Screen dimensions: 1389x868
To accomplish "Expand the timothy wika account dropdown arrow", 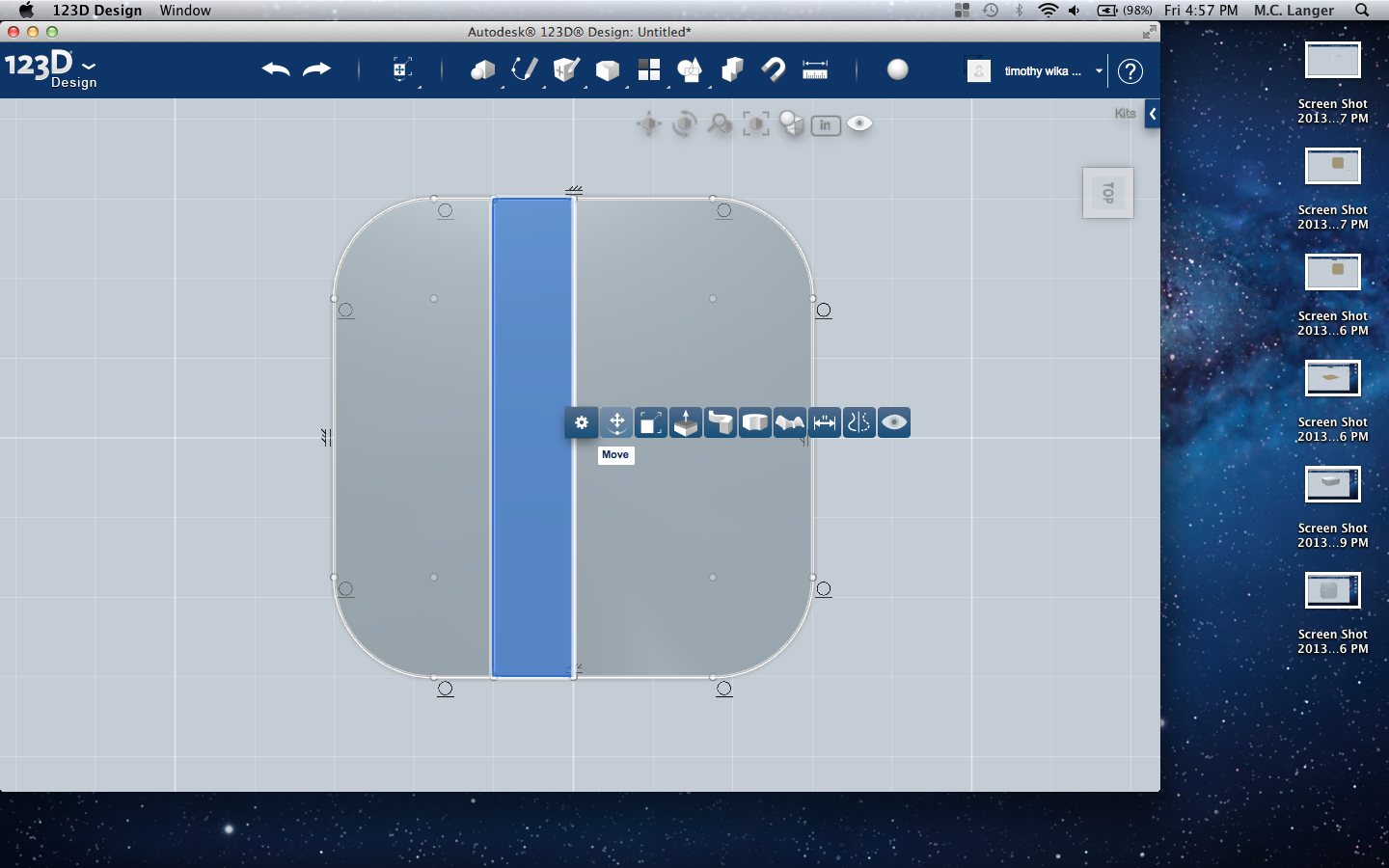I will pos(1099,70).
